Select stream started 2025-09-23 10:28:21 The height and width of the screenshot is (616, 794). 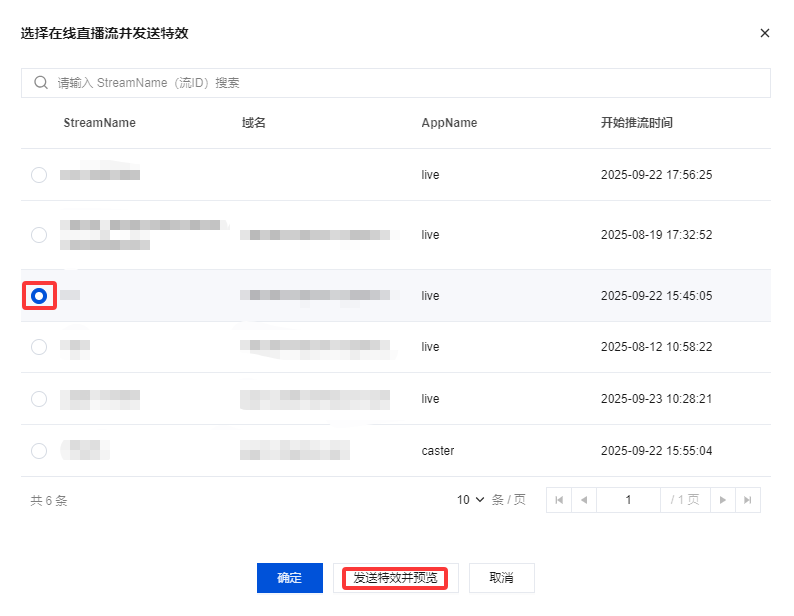(x=39, y=399)
